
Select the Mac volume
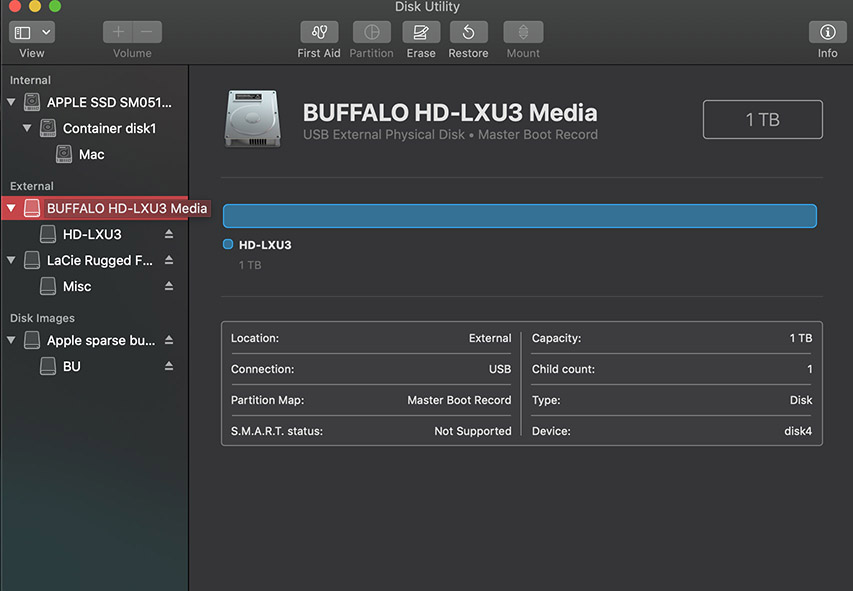click(91, 155)
